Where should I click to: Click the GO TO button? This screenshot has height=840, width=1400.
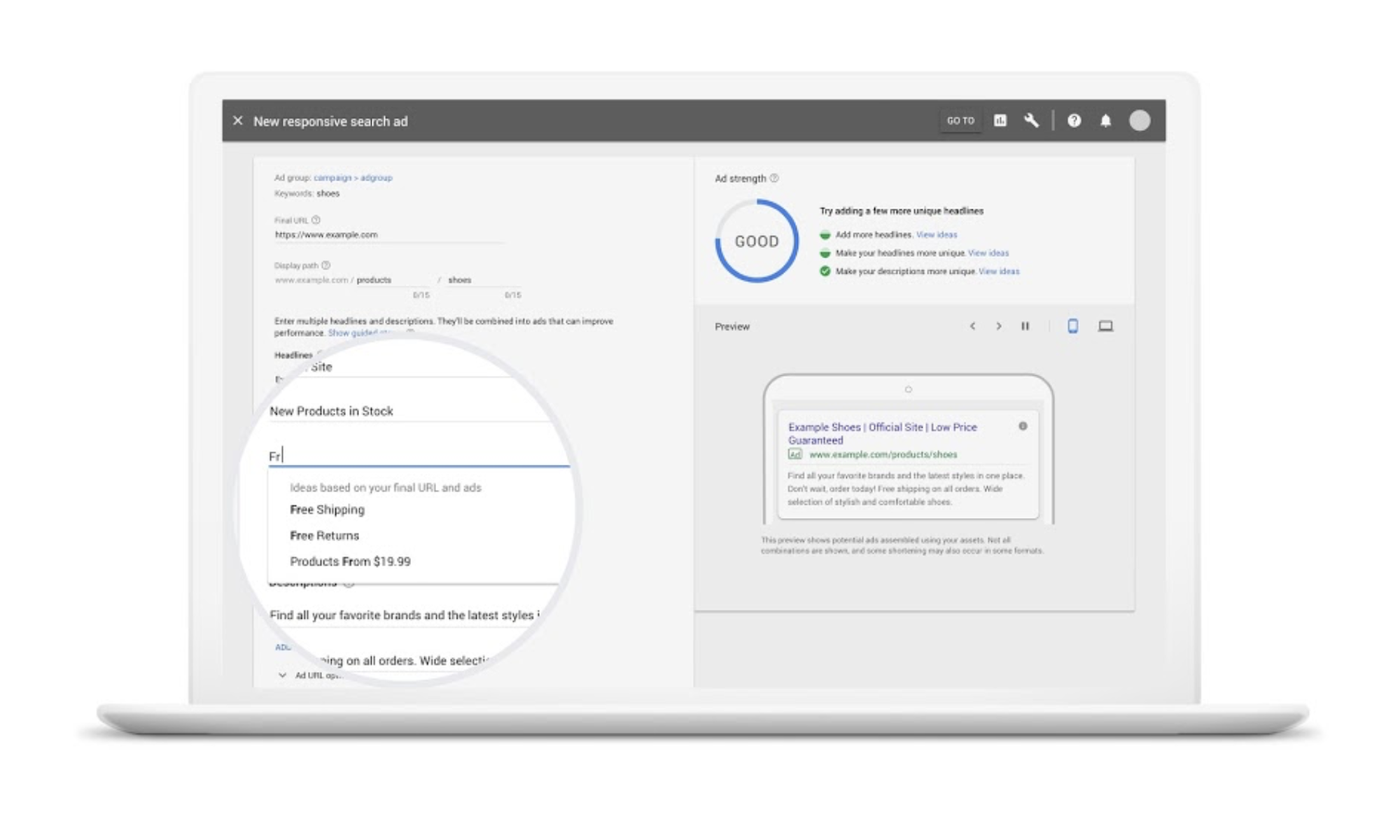(960, 120)
